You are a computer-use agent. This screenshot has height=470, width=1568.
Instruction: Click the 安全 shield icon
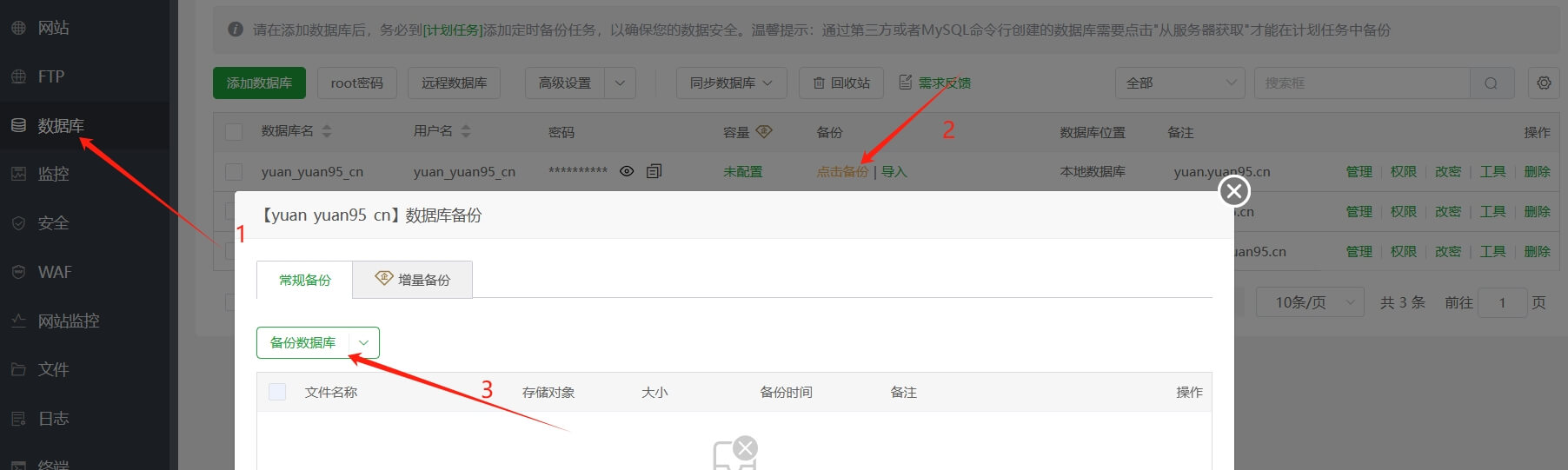click(18, 223)
